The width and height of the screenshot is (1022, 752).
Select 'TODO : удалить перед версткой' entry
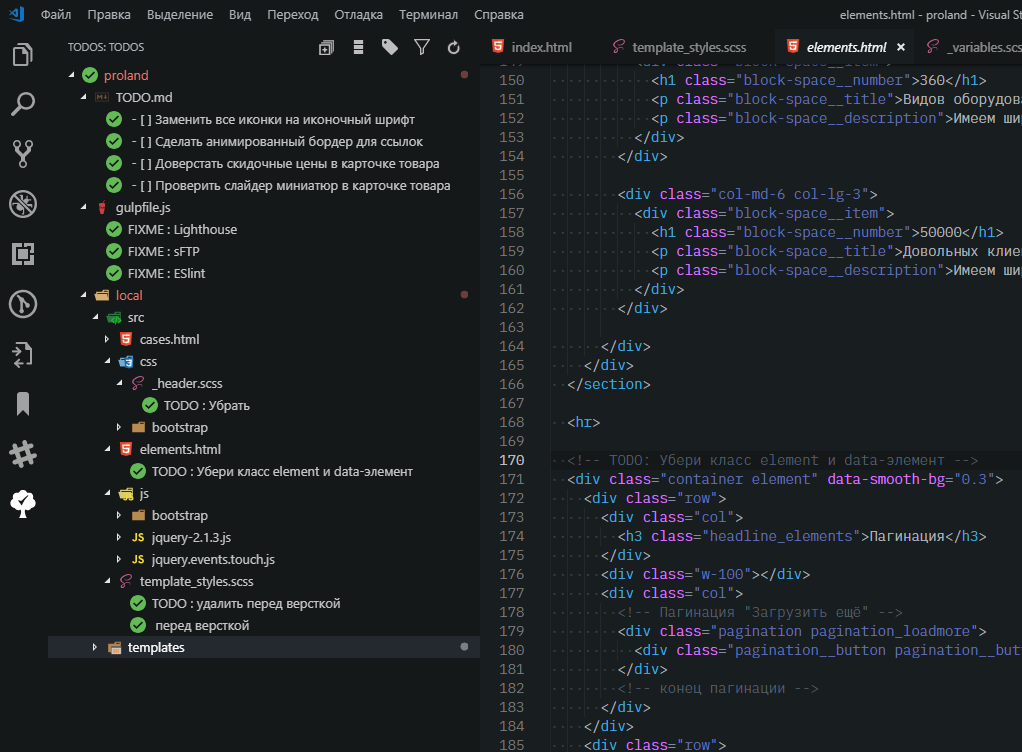(246, 604)
